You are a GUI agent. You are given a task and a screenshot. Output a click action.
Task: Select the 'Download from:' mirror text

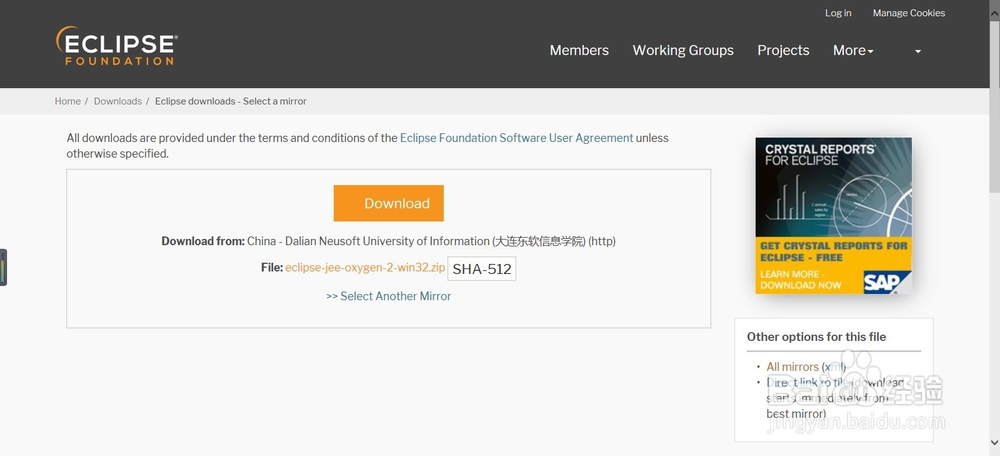point(388,241)
